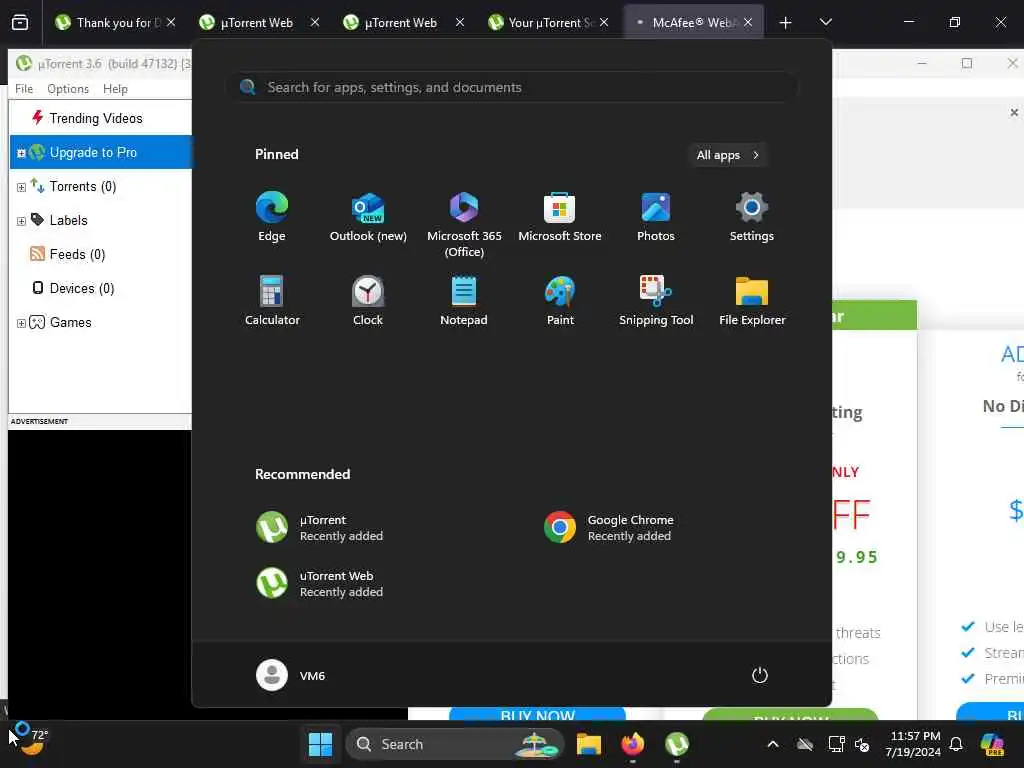Click the power button in Start menu
1024x768 pixels.
[x=760, y=675]
